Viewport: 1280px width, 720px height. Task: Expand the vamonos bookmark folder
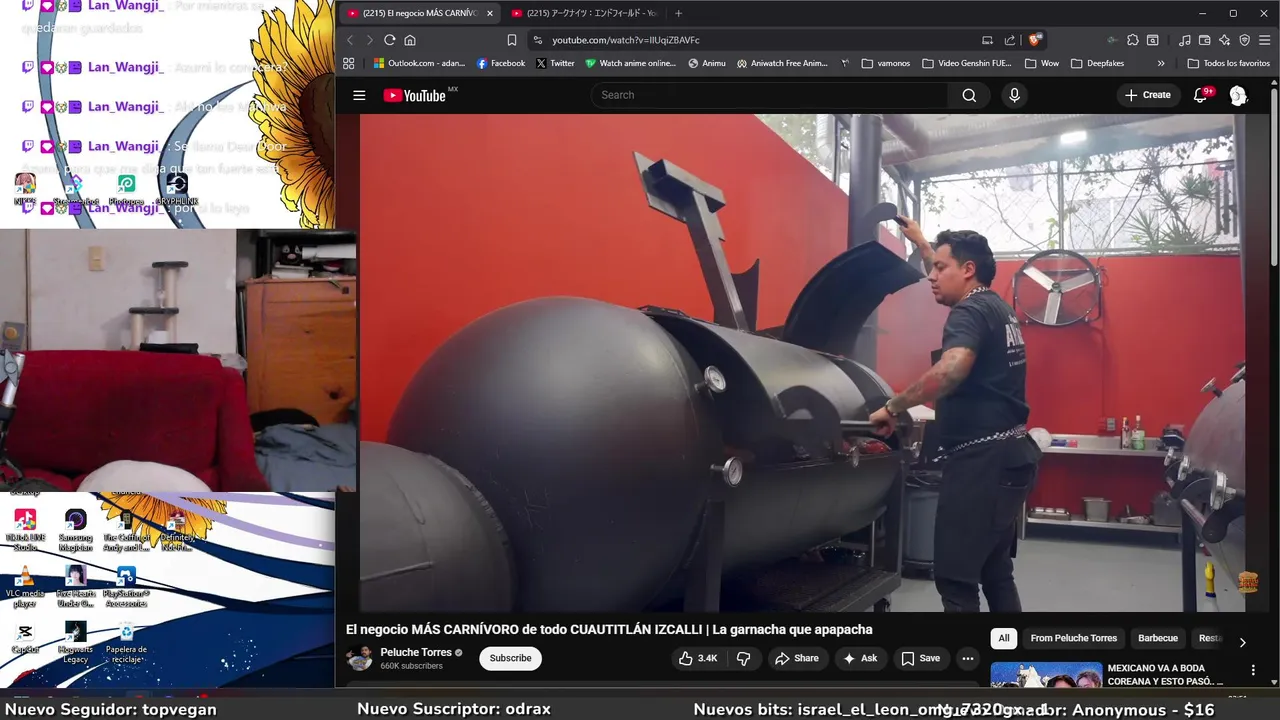pos(886,63)
